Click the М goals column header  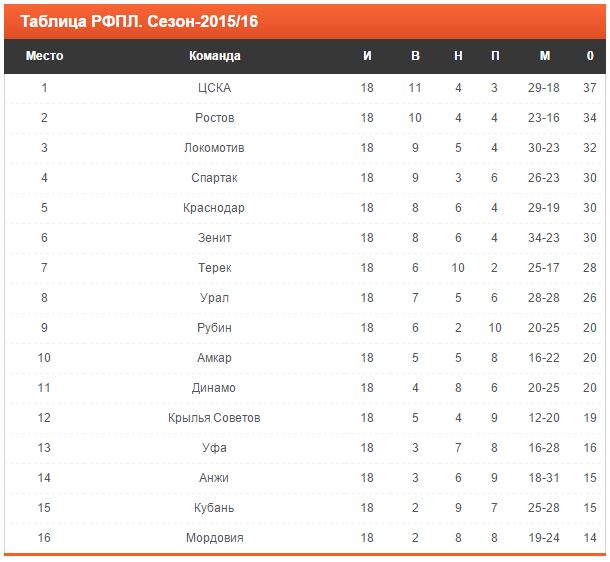545,56
